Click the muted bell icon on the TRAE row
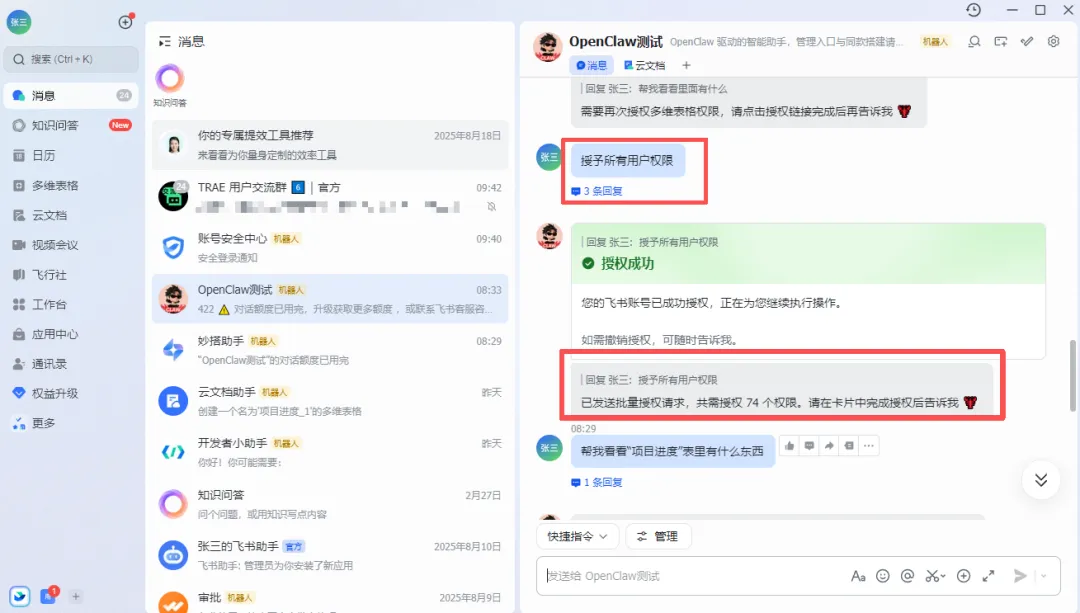1080x613 pixels. coord(492,207)
